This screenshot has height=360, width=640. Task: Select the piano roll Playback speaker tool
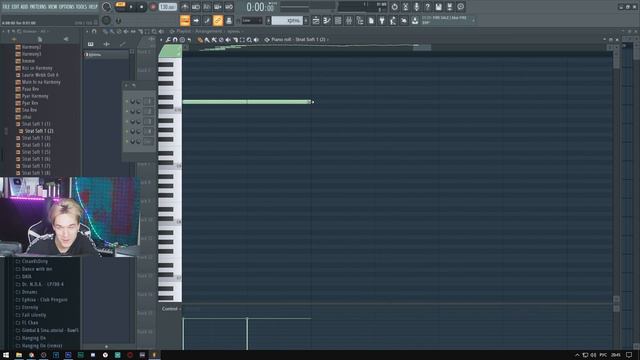(256, 40)
